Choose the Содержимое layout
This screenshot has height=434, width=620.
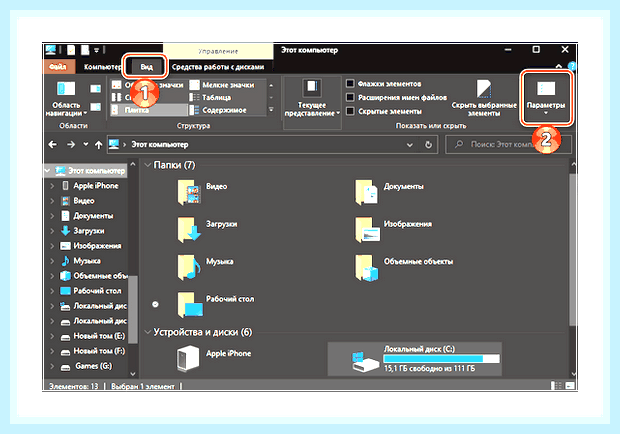point(218,110)
